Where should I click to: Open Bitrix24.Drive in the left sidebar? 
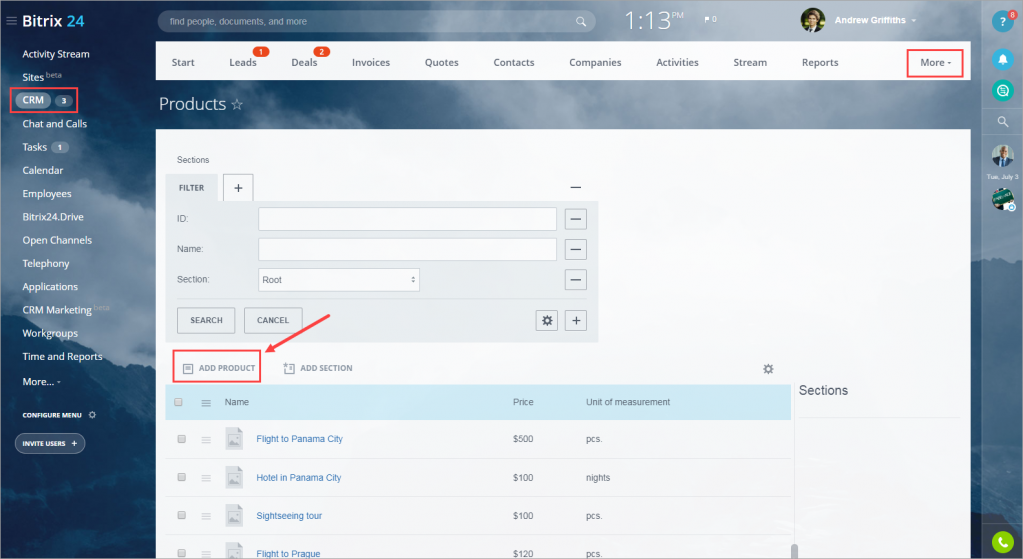[x=53, y=217]
